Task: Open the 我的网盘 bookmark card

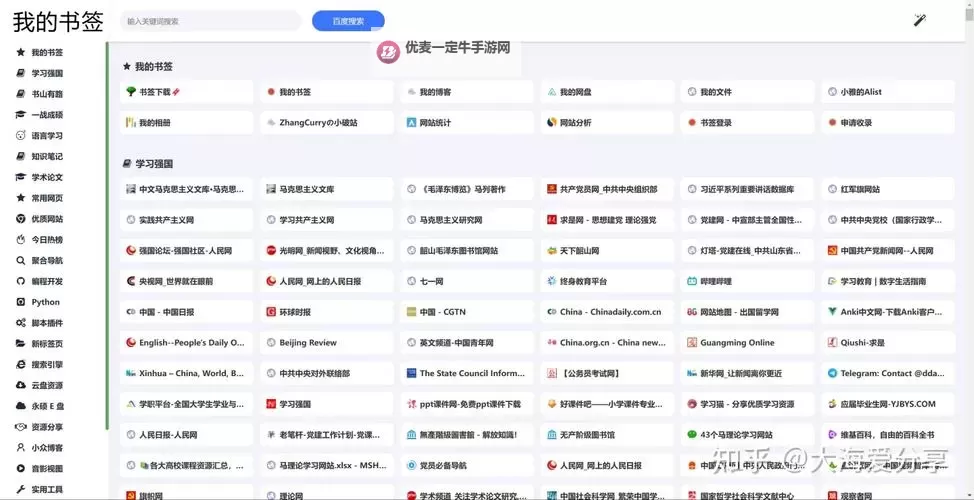Action: [x=608, y=92]
